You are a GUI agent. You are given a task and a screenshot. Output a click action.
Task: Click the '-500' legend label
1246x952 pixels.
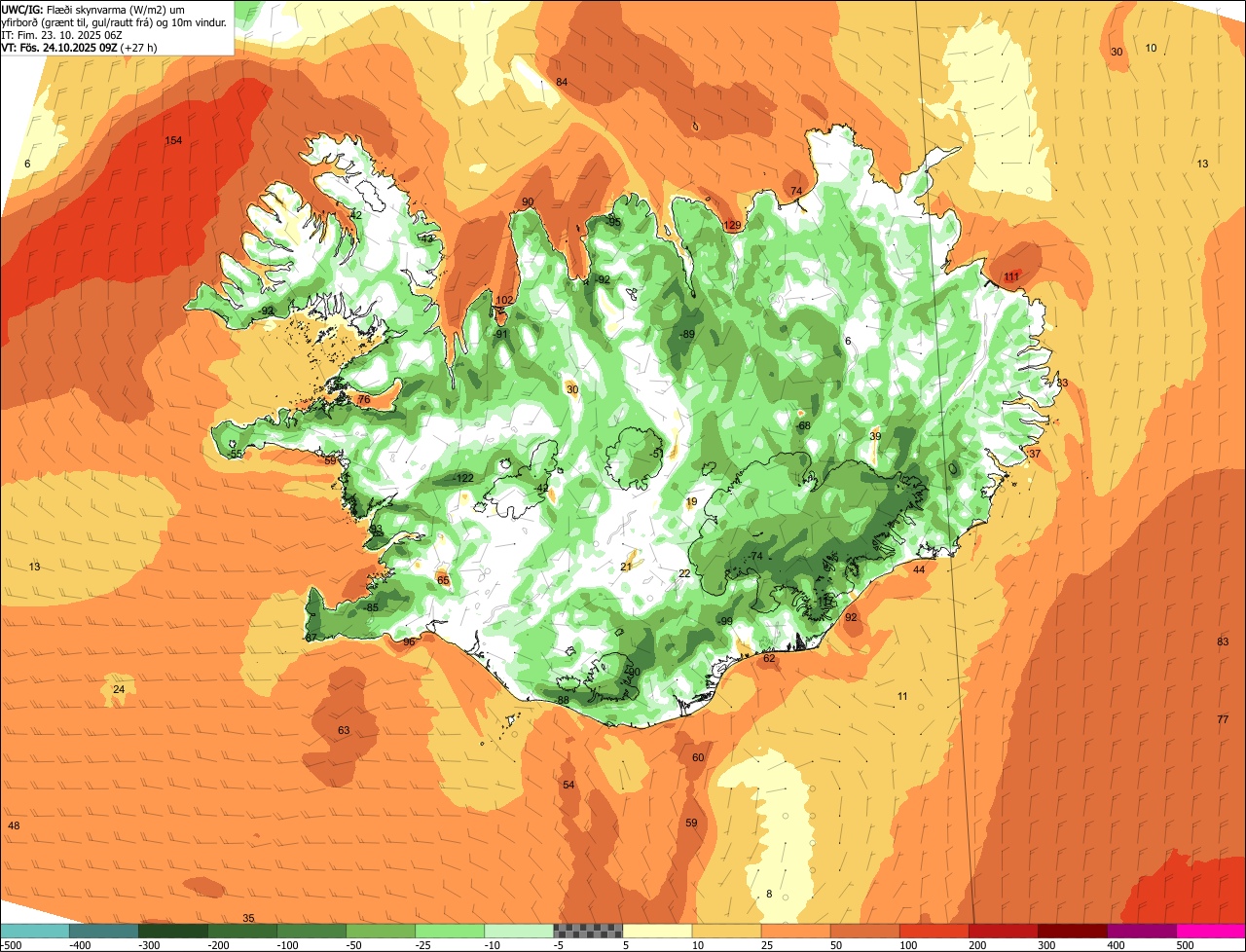11,944
